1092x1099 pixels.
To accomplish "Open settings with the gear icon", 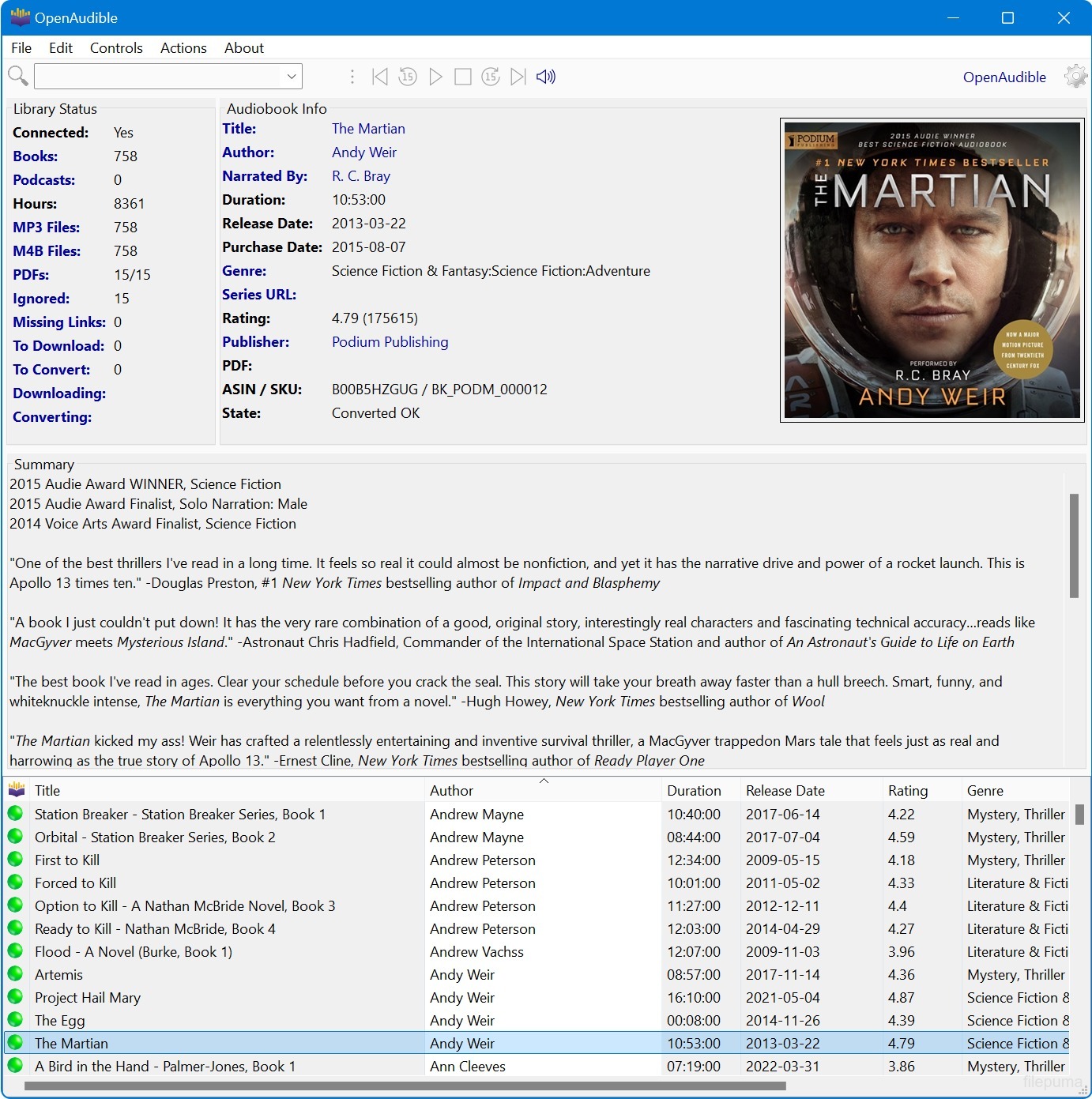I will tap(1075, 77).
